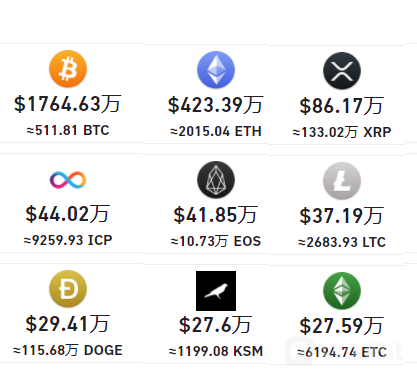Select the $37.19万 Litecoin value
This screenshot has height=381, width=417.
[342, 216]
